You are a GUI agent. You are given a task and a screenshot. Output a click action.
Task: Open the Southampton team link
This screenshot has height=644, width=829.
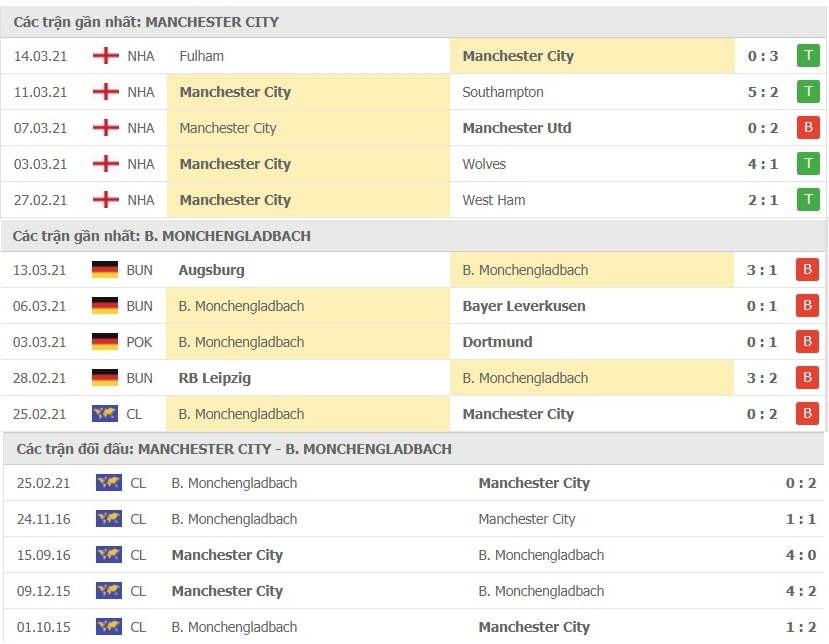tap(503, 92)
